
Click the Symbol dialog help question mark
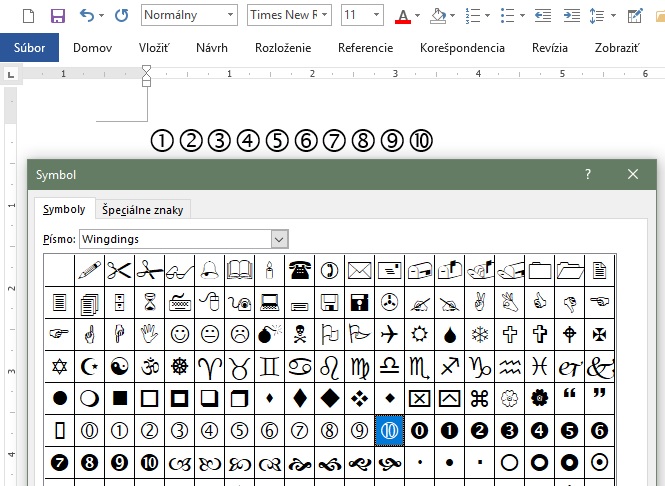(588, 174)
